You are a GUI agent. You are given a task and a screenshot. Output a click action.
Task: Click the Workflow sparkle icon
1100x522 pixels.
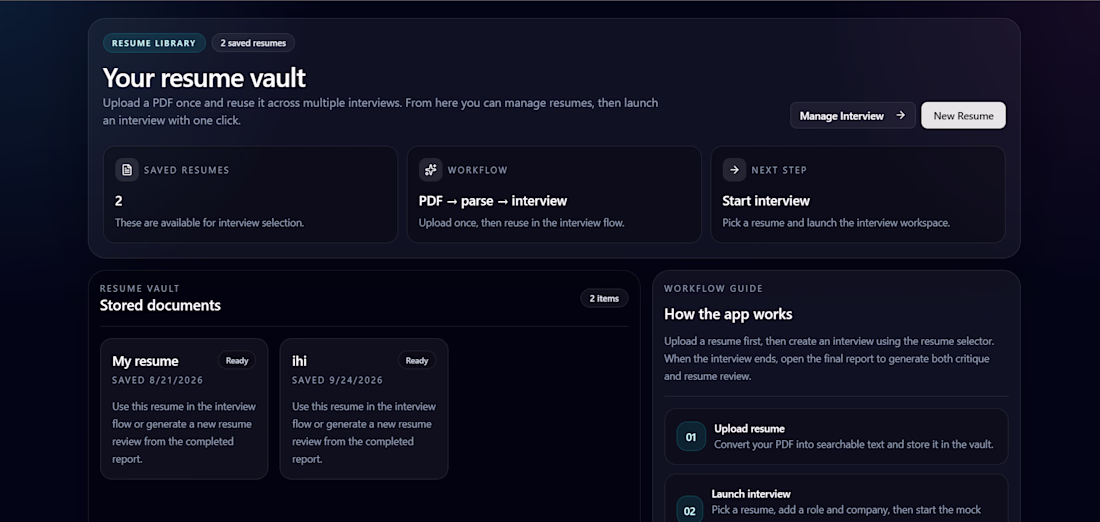[x=431, y=170]
